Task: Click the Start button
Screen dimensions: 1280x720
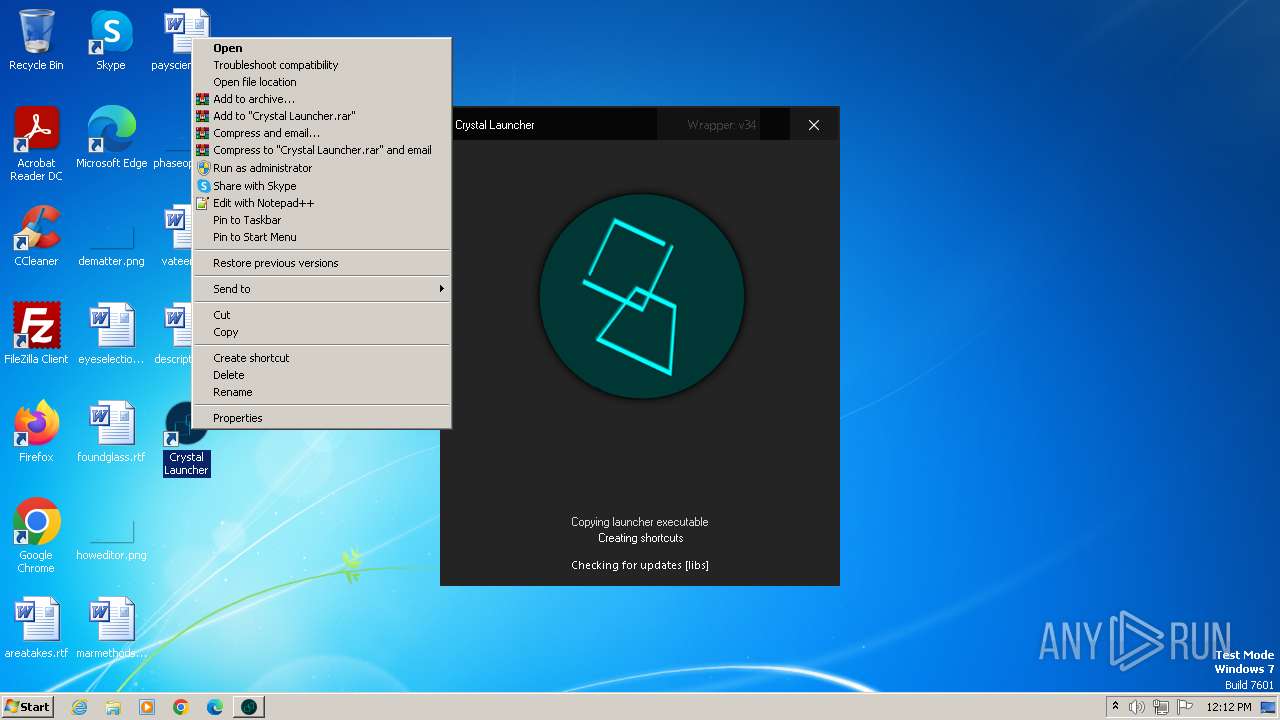Action: [28, 707]
